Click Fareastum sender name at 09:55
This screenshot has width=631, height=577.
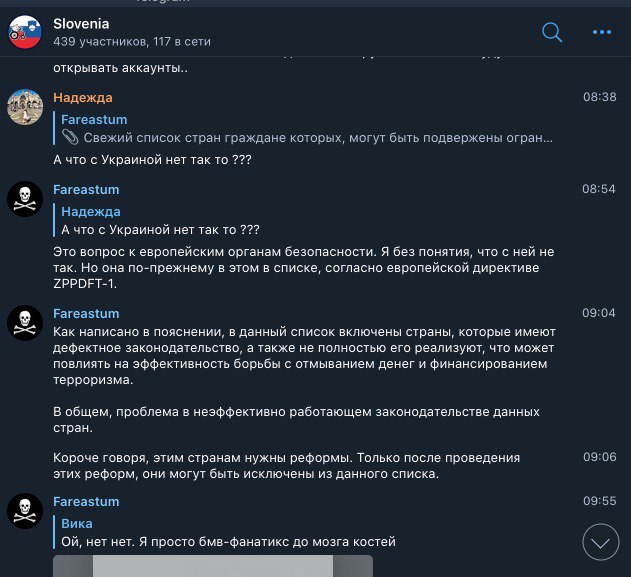[x=86, y=501]
